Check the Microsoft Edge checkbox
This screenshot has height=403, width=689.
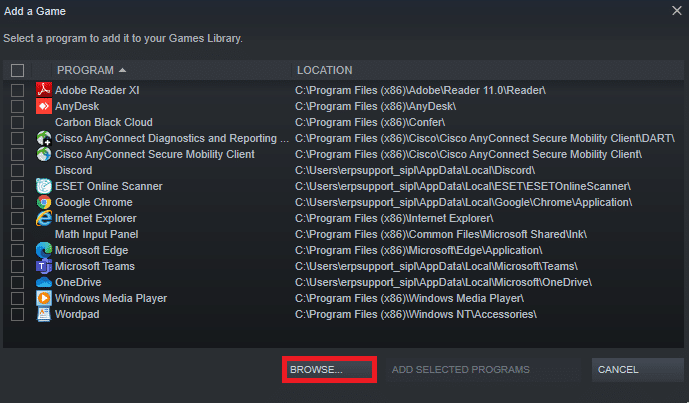[18, 251]
